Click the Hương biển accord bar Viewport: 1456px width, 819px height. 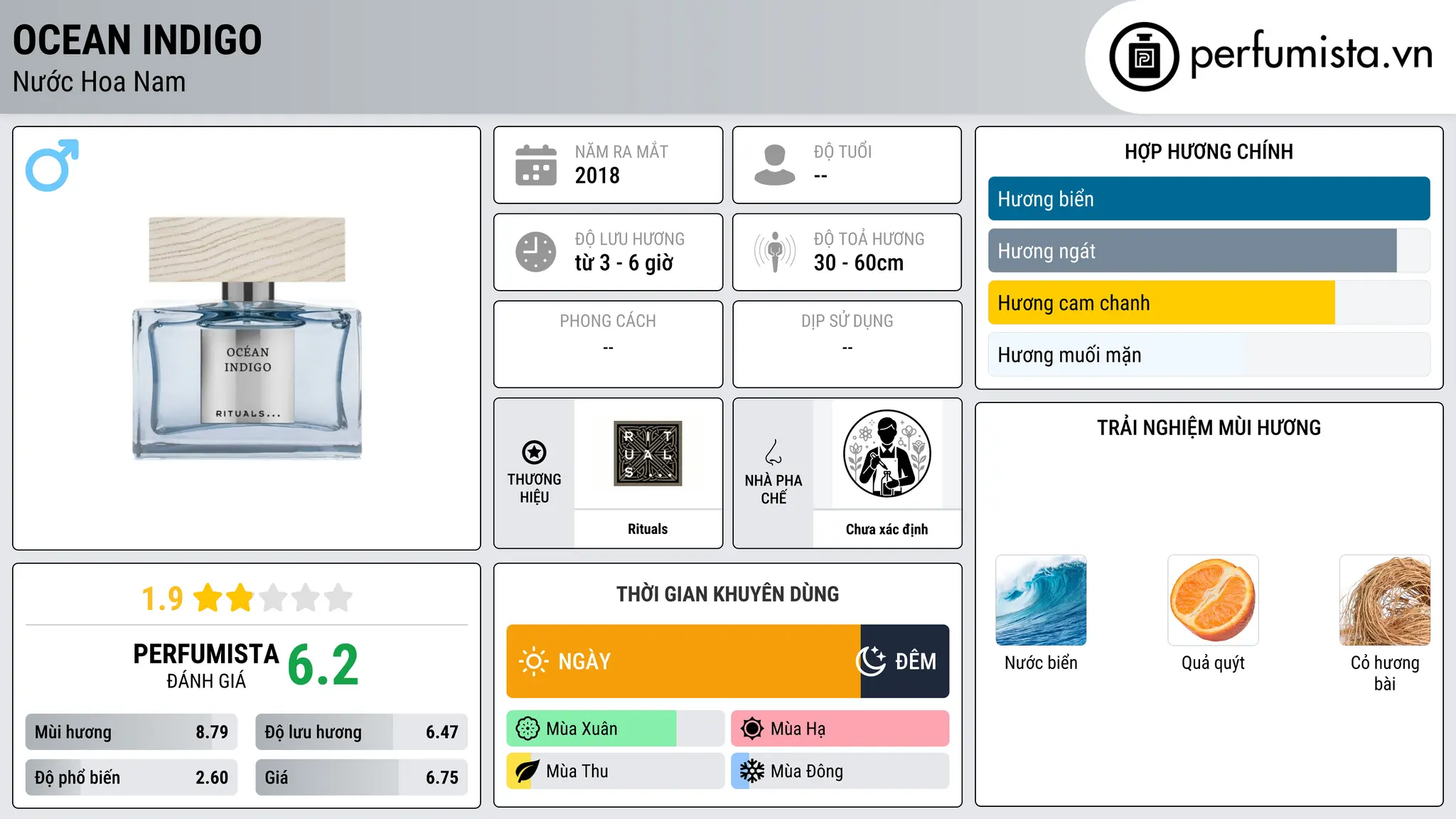click(1209, 199)
